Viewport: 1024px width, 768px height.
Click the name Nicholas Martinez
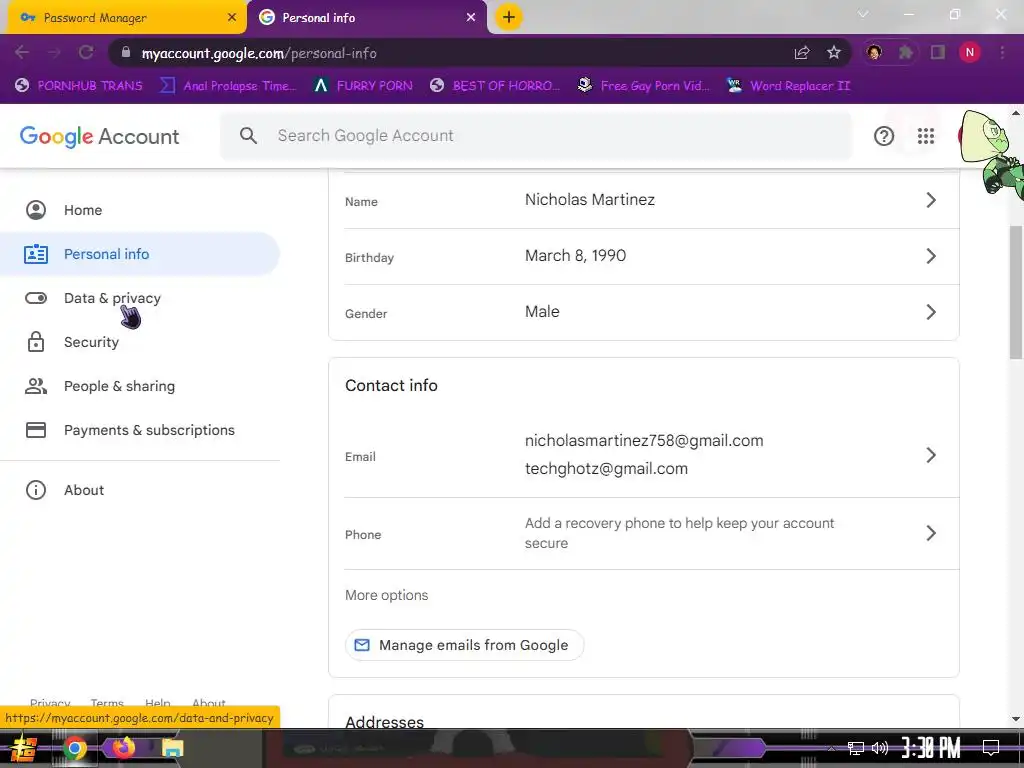(x=590, y=200)
